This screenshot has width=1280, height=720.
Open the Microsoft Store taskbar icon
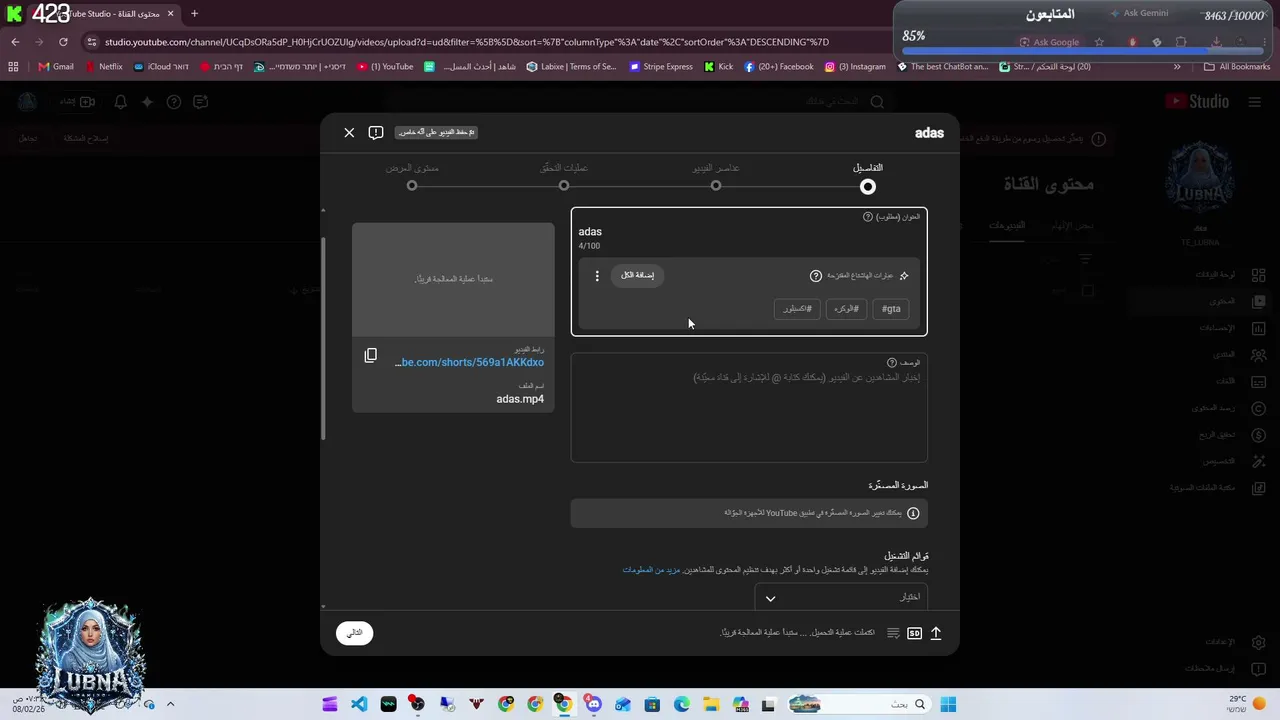tap(652, 705)
